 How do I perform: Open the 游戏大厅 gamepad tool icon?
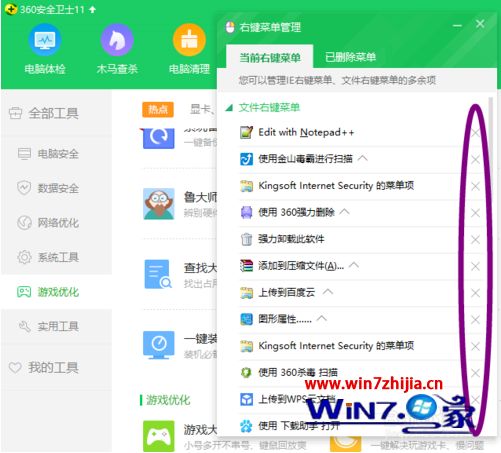[159, 436]
